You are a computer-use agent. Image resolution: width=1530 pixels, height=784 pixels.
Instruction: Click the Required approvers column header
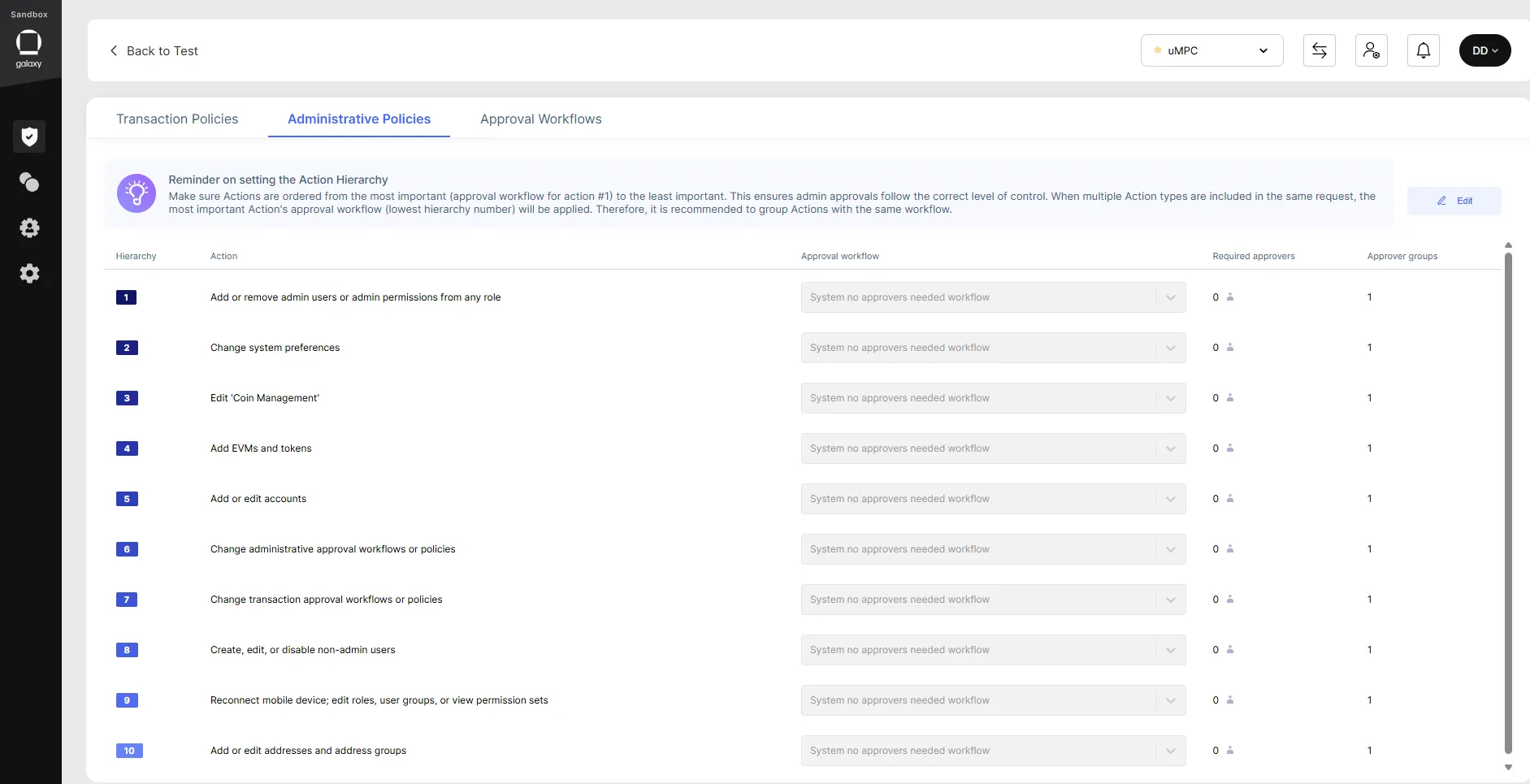[1254, 256]
